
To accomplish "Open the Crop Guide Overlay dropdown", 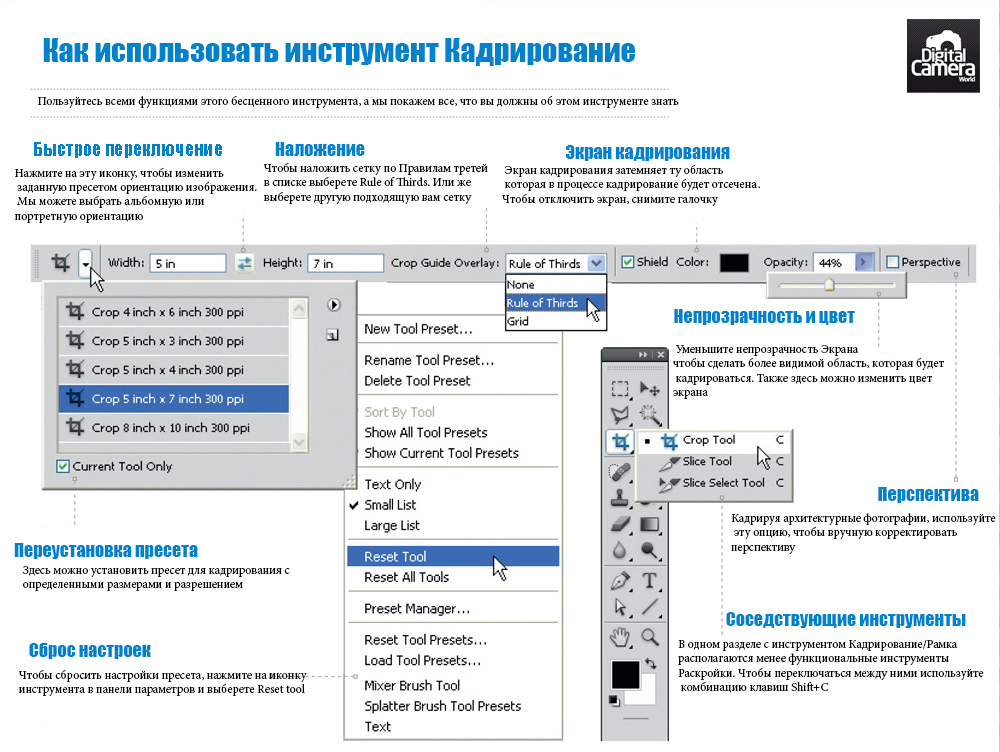I will (596, 264).
